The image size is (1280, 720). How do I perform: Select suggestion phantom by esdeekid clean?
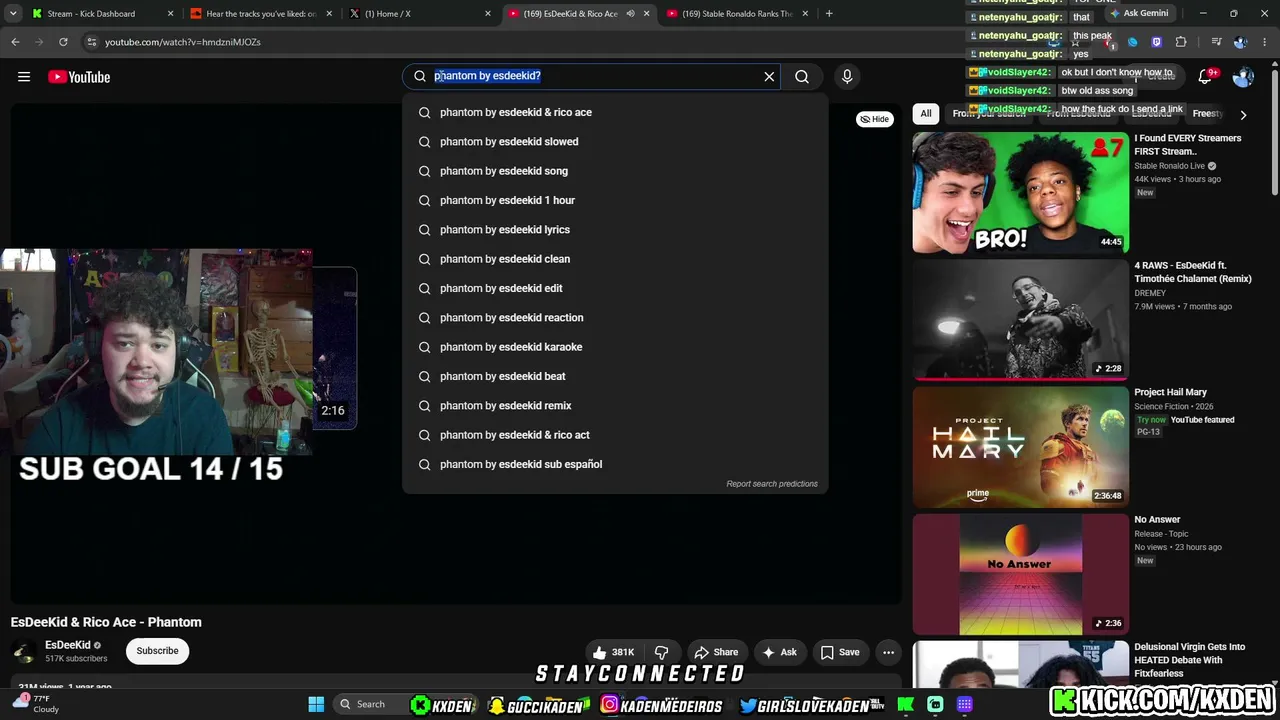[615, 259]
